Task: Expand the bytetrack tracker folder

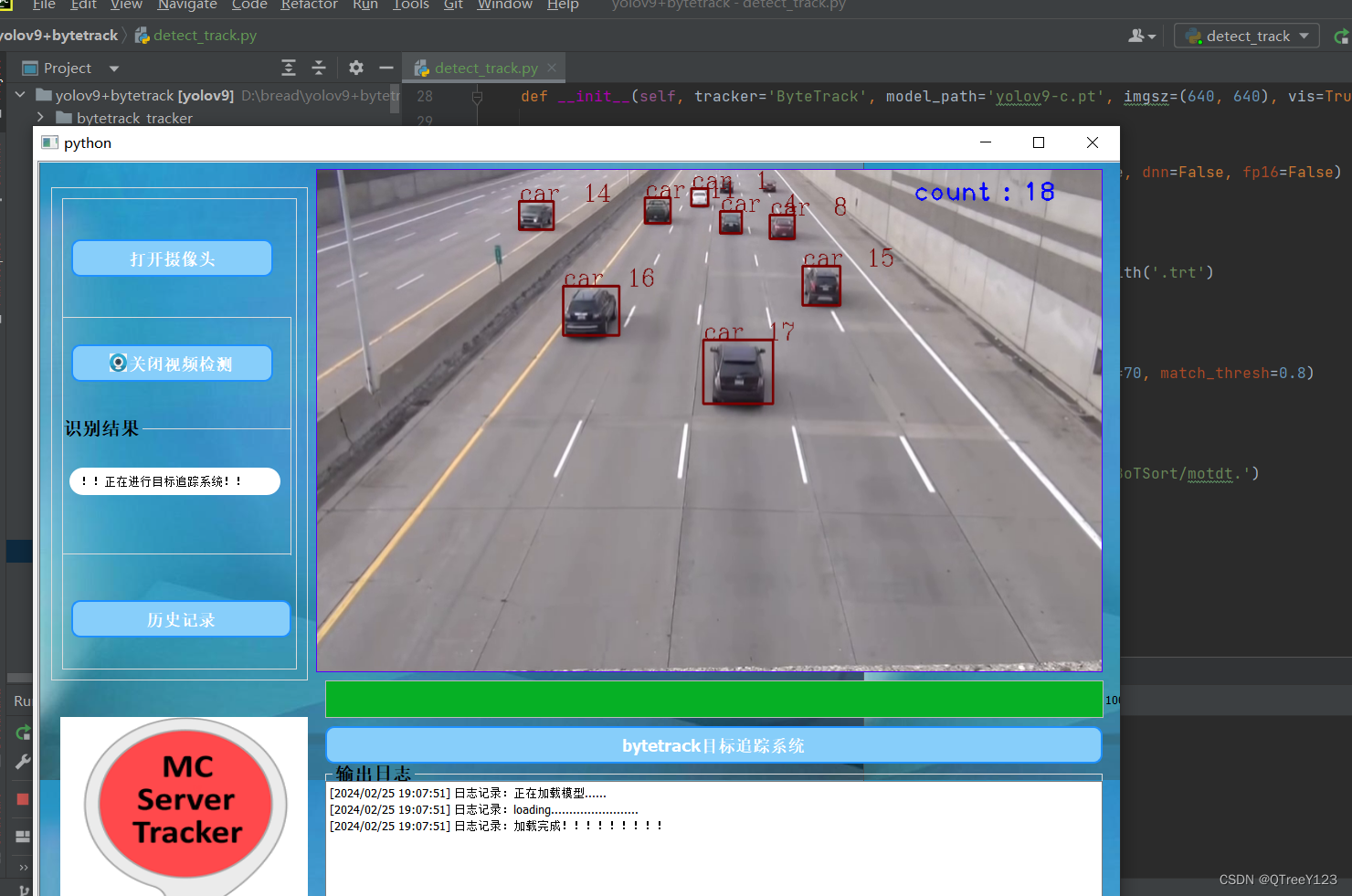Action: pyautogui.click(x=39, y=117)
